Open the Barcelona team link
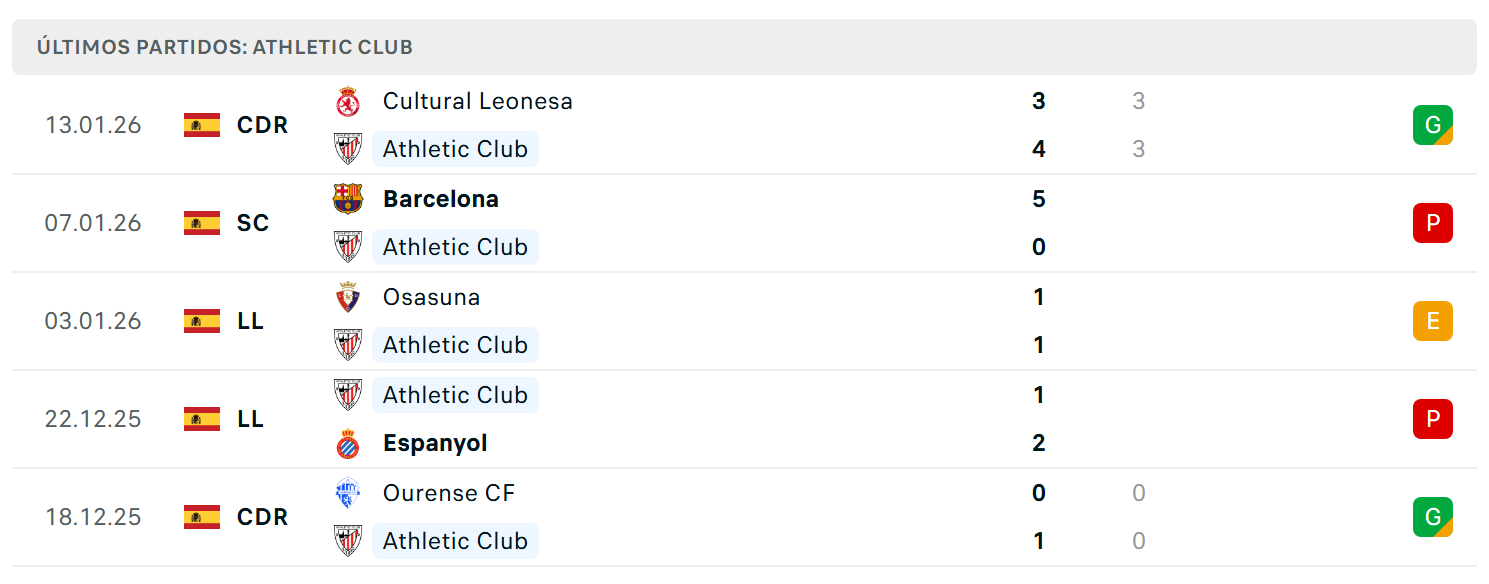This screenshot has height=584, width=1489. (441, 199)
